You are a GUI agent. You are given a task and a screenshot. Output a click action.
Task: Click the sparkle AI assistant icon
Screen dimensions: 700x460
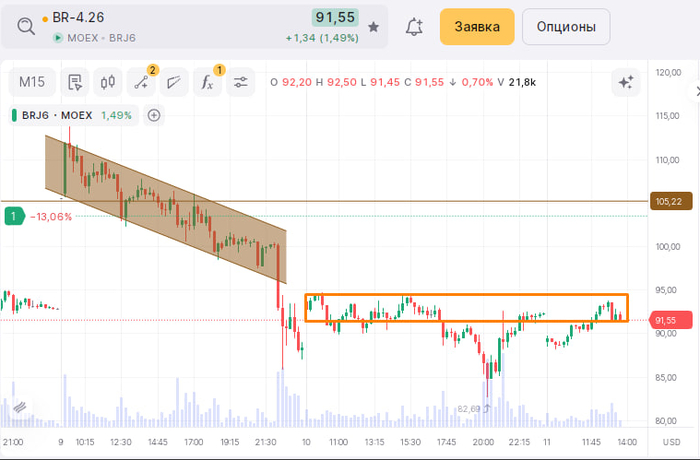(x=626, y=82)
